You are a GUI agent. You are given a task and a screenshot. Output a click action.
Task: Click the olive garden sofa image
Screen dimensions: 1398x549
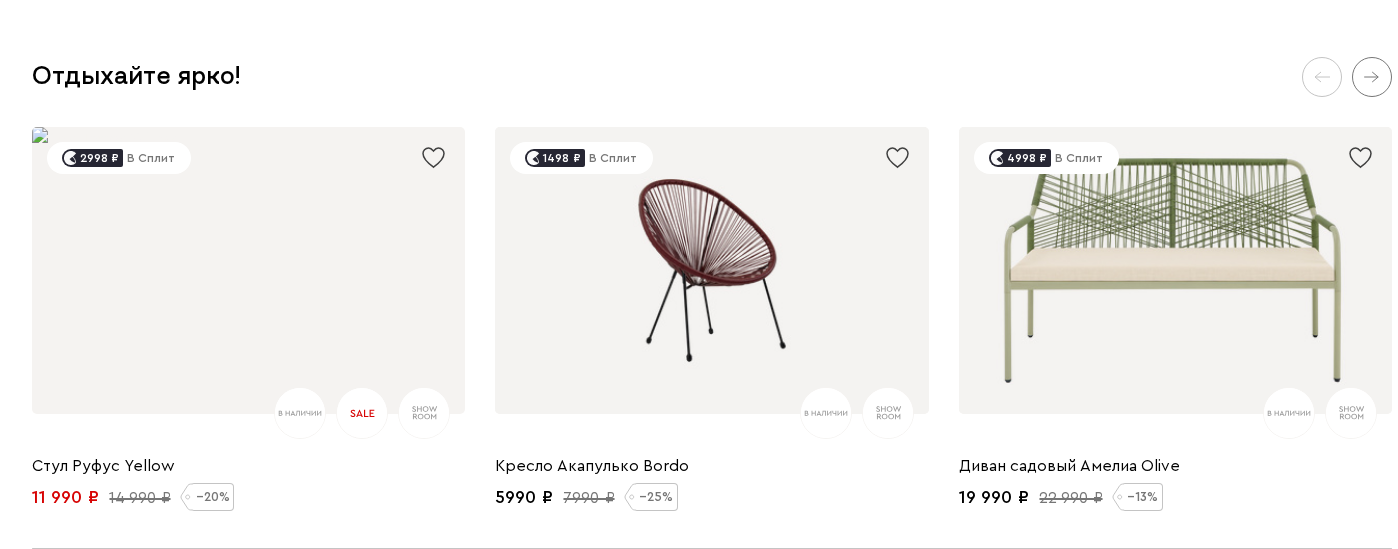coord(1175,272)
